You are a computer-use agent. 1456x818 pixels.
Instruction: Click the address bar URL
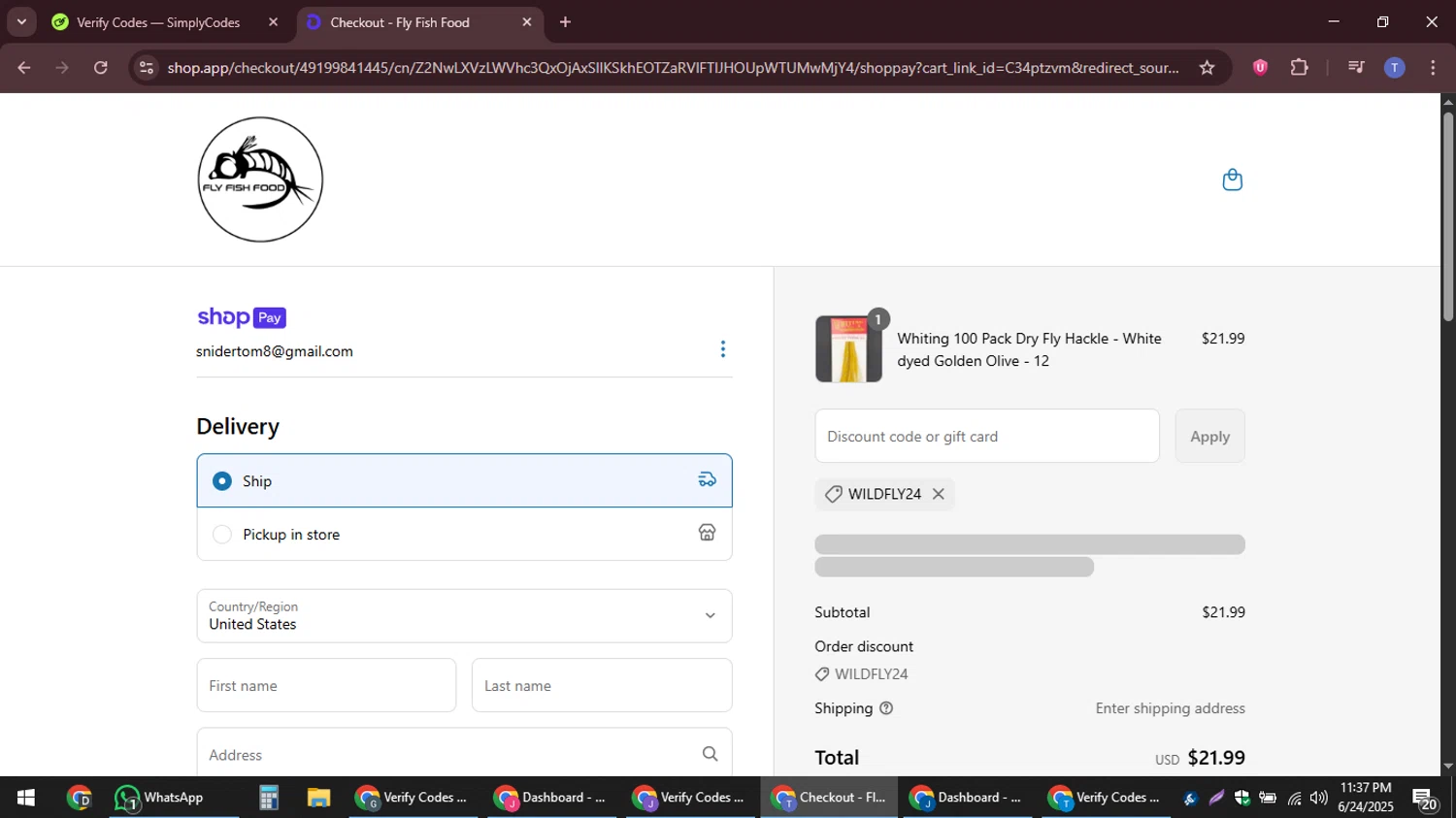(x=673, y=67)
